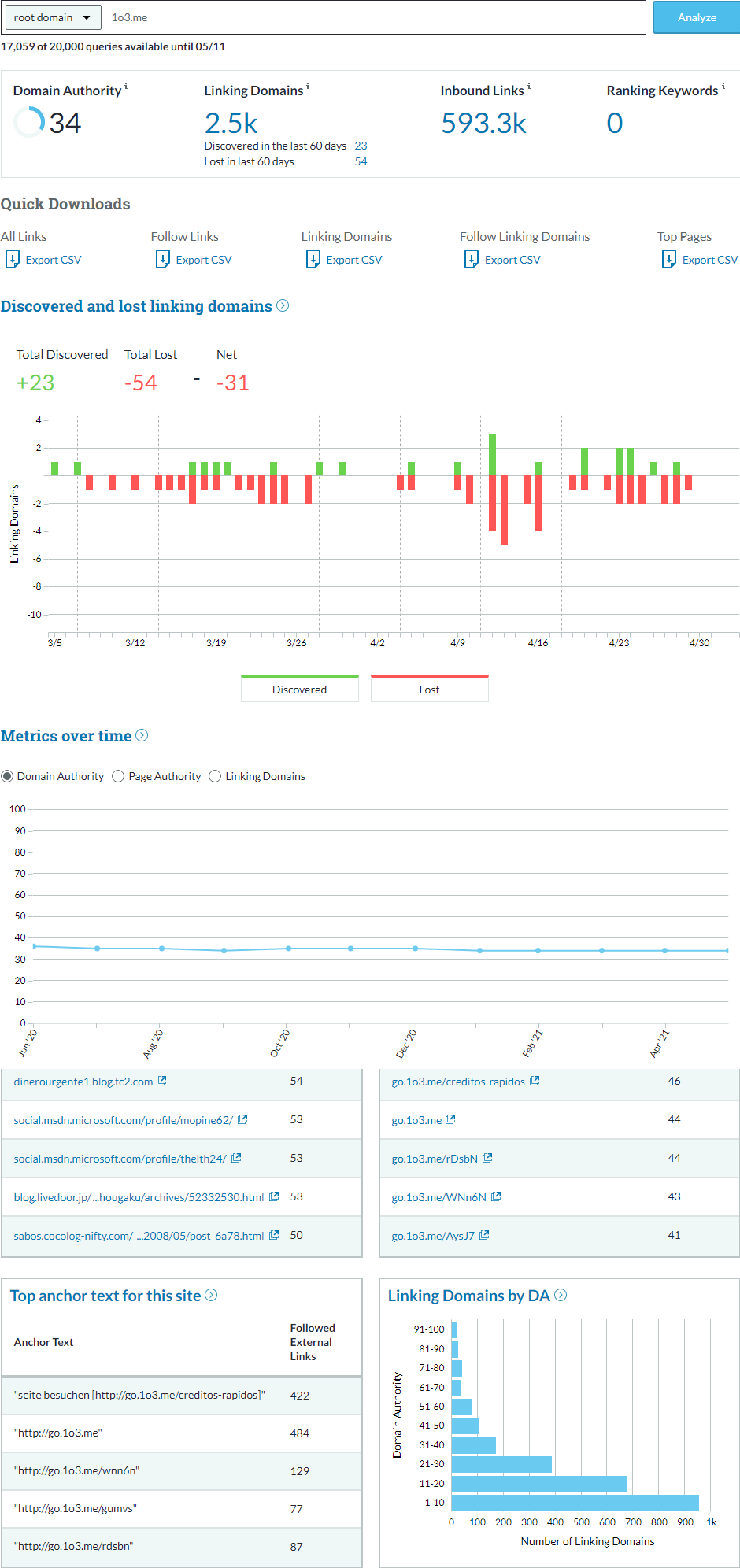Select the Domain Authority radio button
The image size is (740, 1568).
click(7, 776)
